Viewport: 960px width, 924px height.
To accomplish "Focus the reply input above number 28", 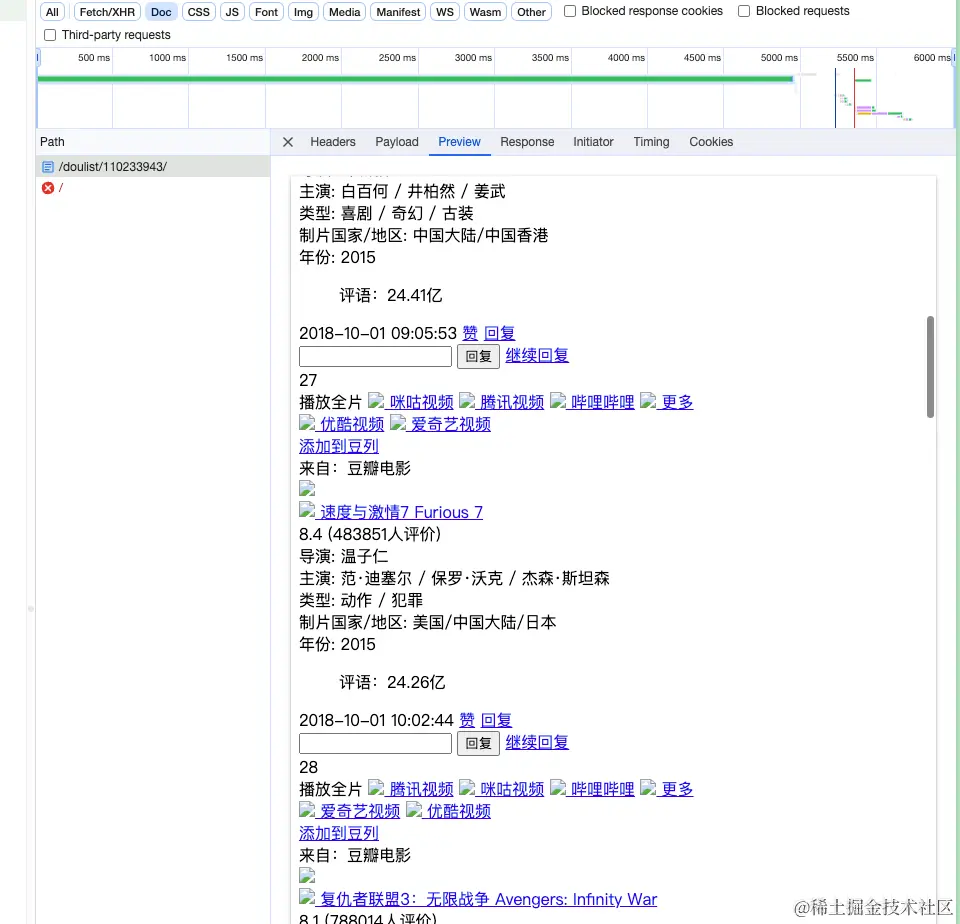I will 375,743.
